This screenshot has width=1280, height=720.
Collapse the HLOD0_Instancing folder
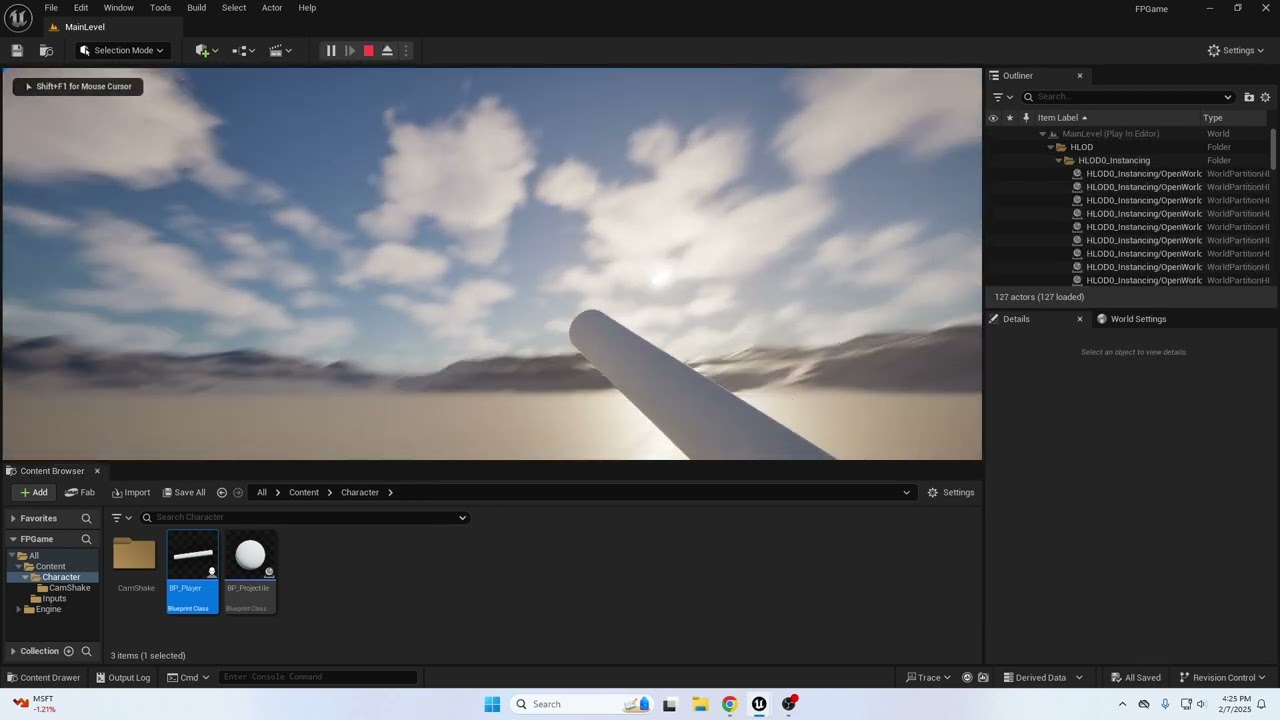click(1058, 161)
